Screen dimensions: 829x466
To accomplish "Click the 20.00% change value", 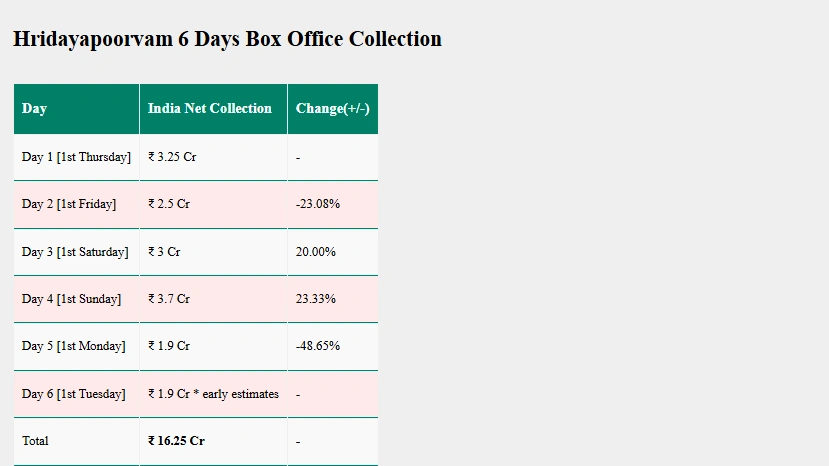I will click(316, 252).
